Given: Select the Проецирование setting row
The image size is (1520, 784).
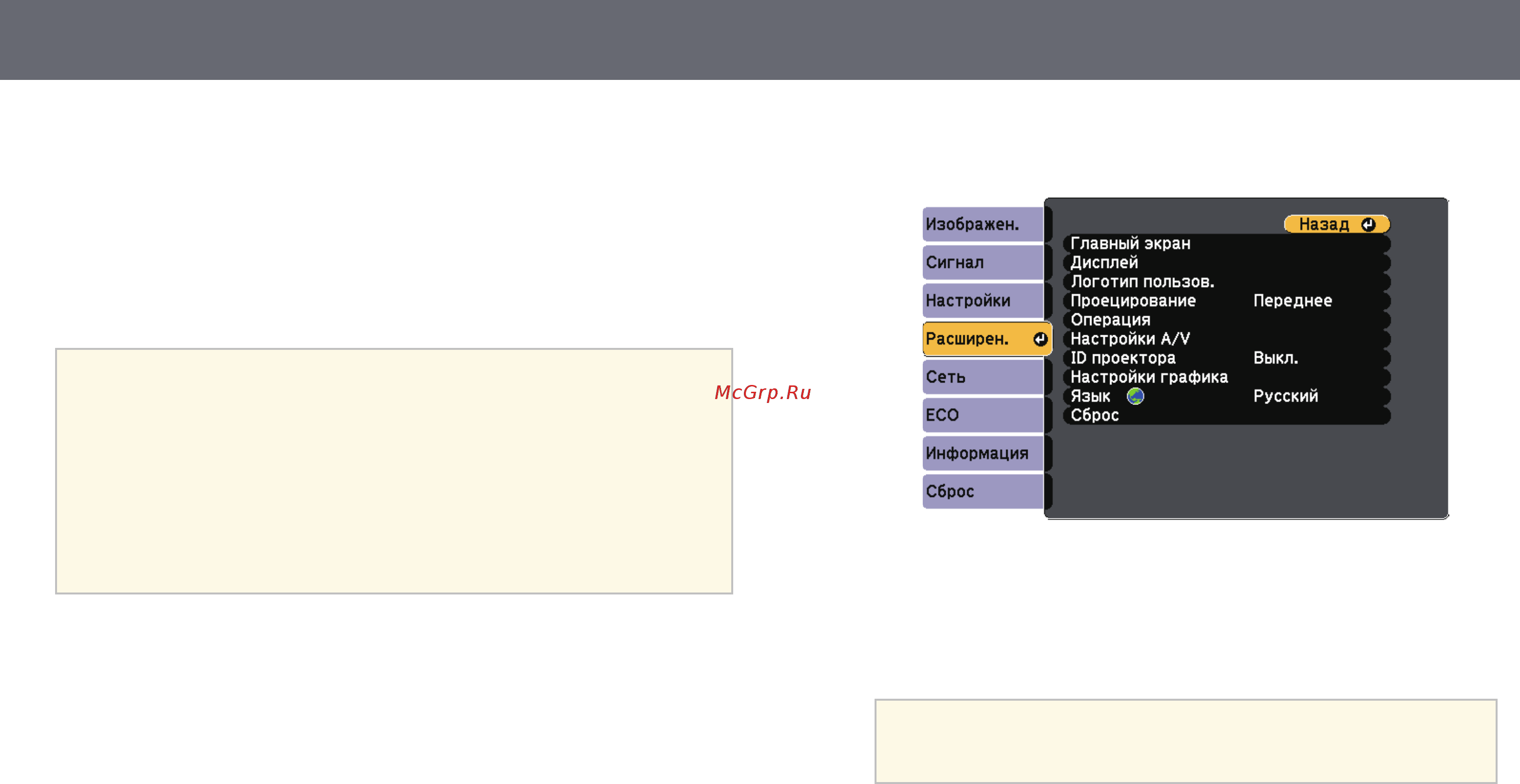Looking at the screenshot, I should tap(1227, 301).
